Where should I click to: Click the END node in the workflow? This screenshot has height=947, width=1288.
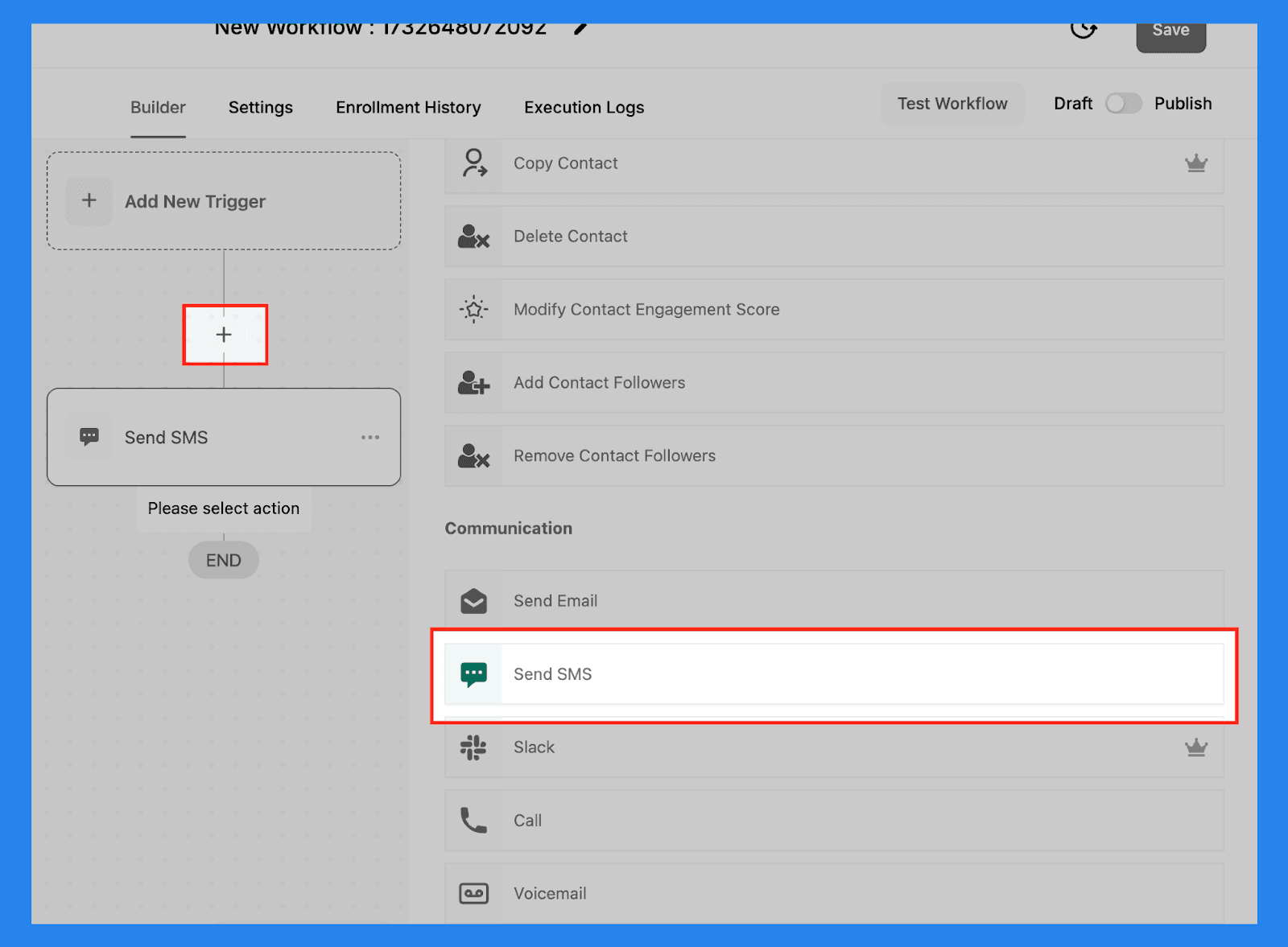(x=224, y=560)
